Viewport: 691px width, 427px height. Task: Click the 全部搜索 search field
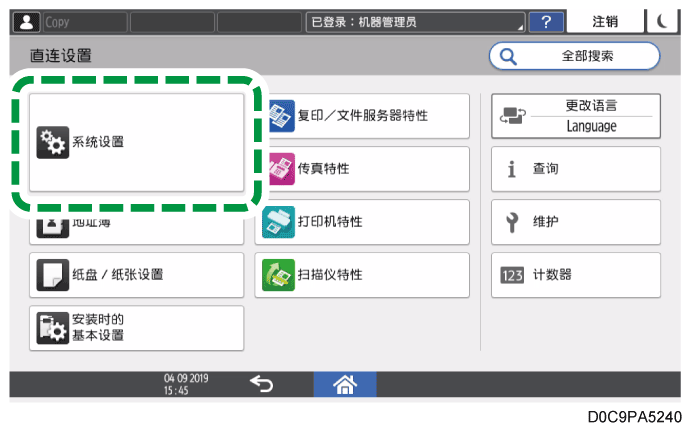pos(574,56)
